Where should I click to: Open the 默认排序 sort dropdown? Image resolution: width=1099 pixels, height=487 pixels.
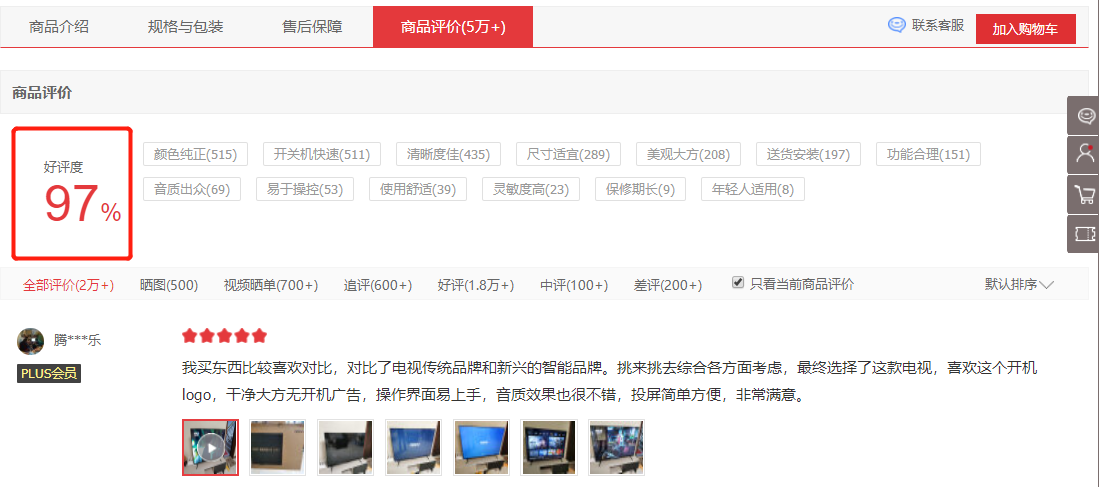[x=1019, y=284]
